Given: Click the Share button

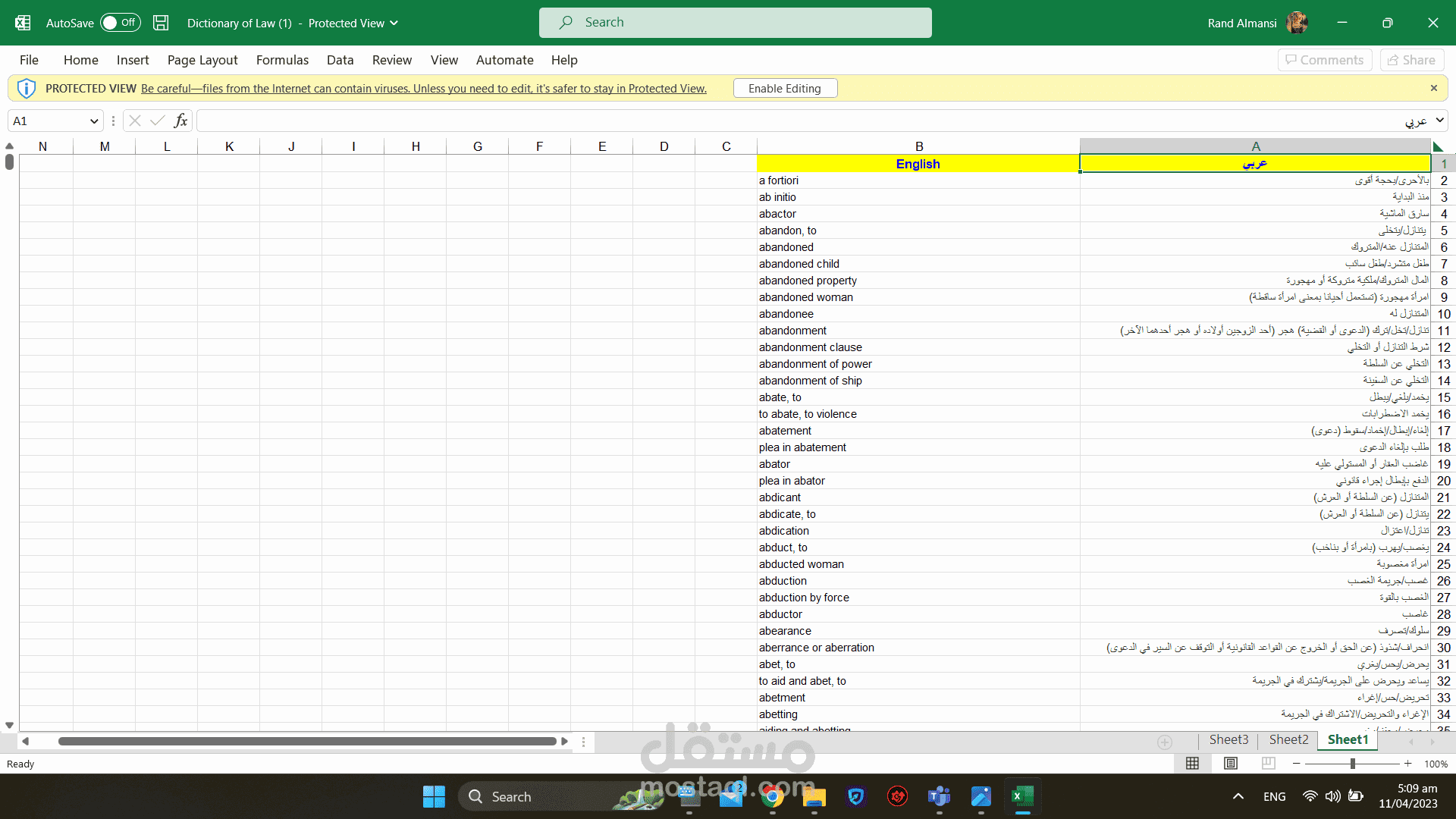Looking at the screenshot, I should (1413, 60).
